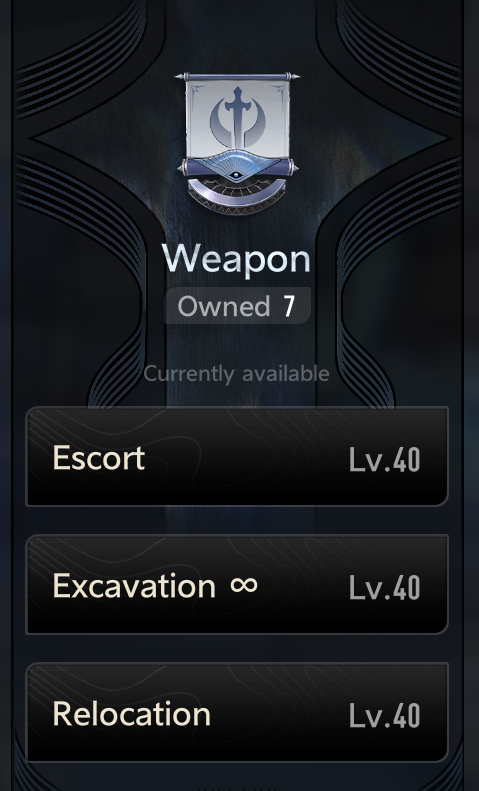Open the Excavation mission entry
This screenshot has width=479, height=791.
point(237,585)
